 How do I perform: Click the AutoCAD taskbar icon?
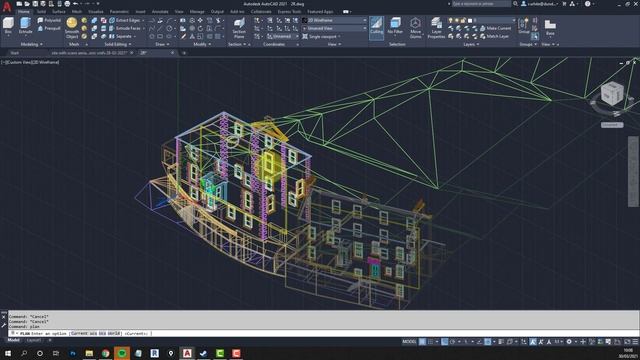187,353
